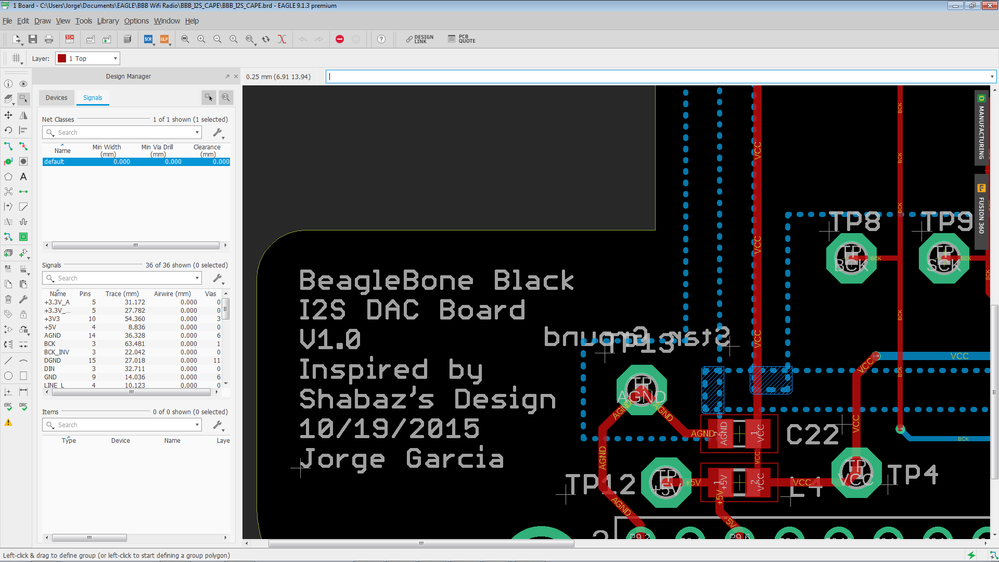Screen dimensions: 999x562
Task: Click the zoom in magnifier
Action: pos(201,40)
